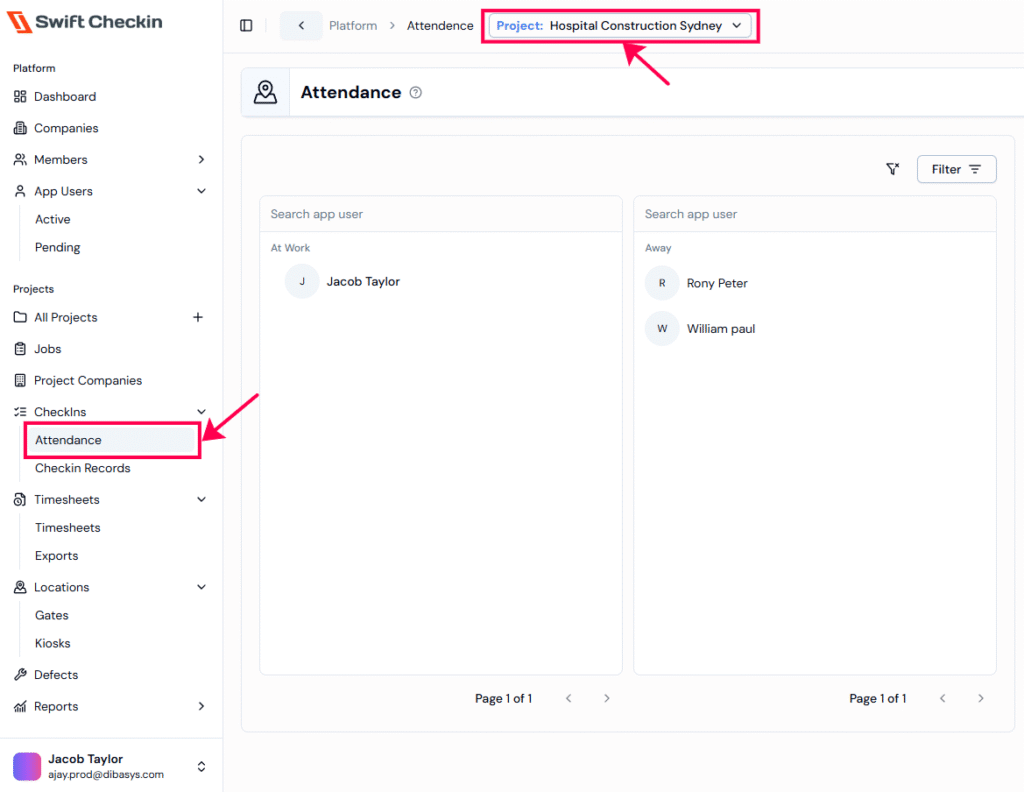This screenshot has height=792, width=1024.
Task: Click the Filter button
Action: coord(956,170)
